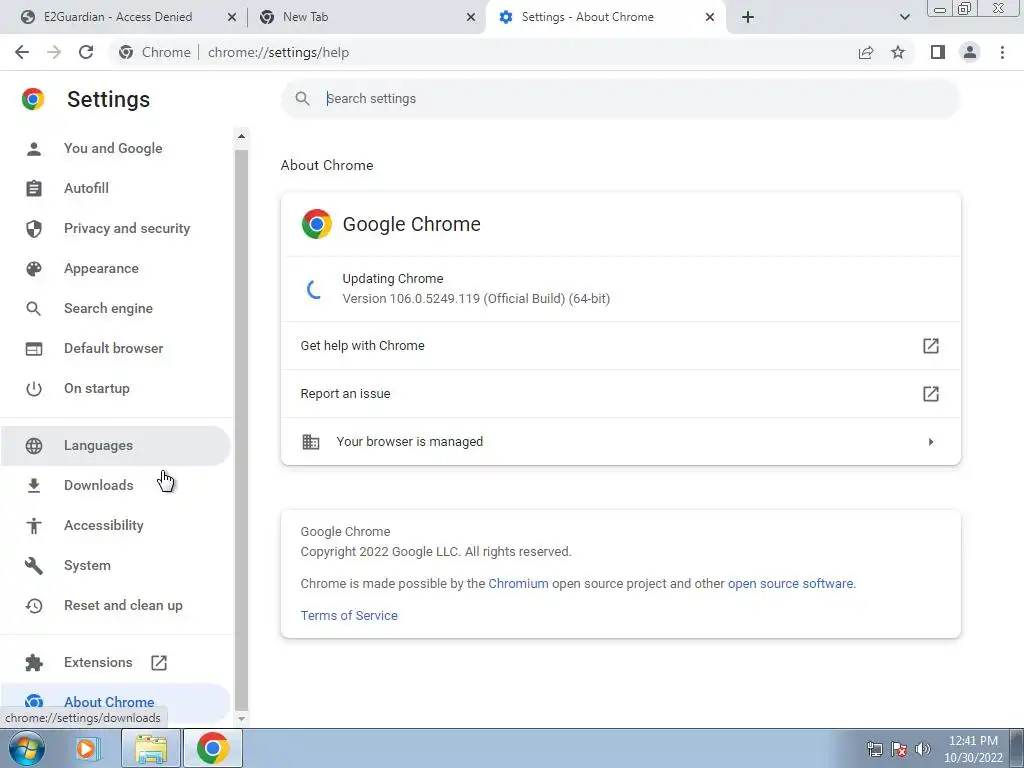Click the download arrow icon beside Downloads

33,486
